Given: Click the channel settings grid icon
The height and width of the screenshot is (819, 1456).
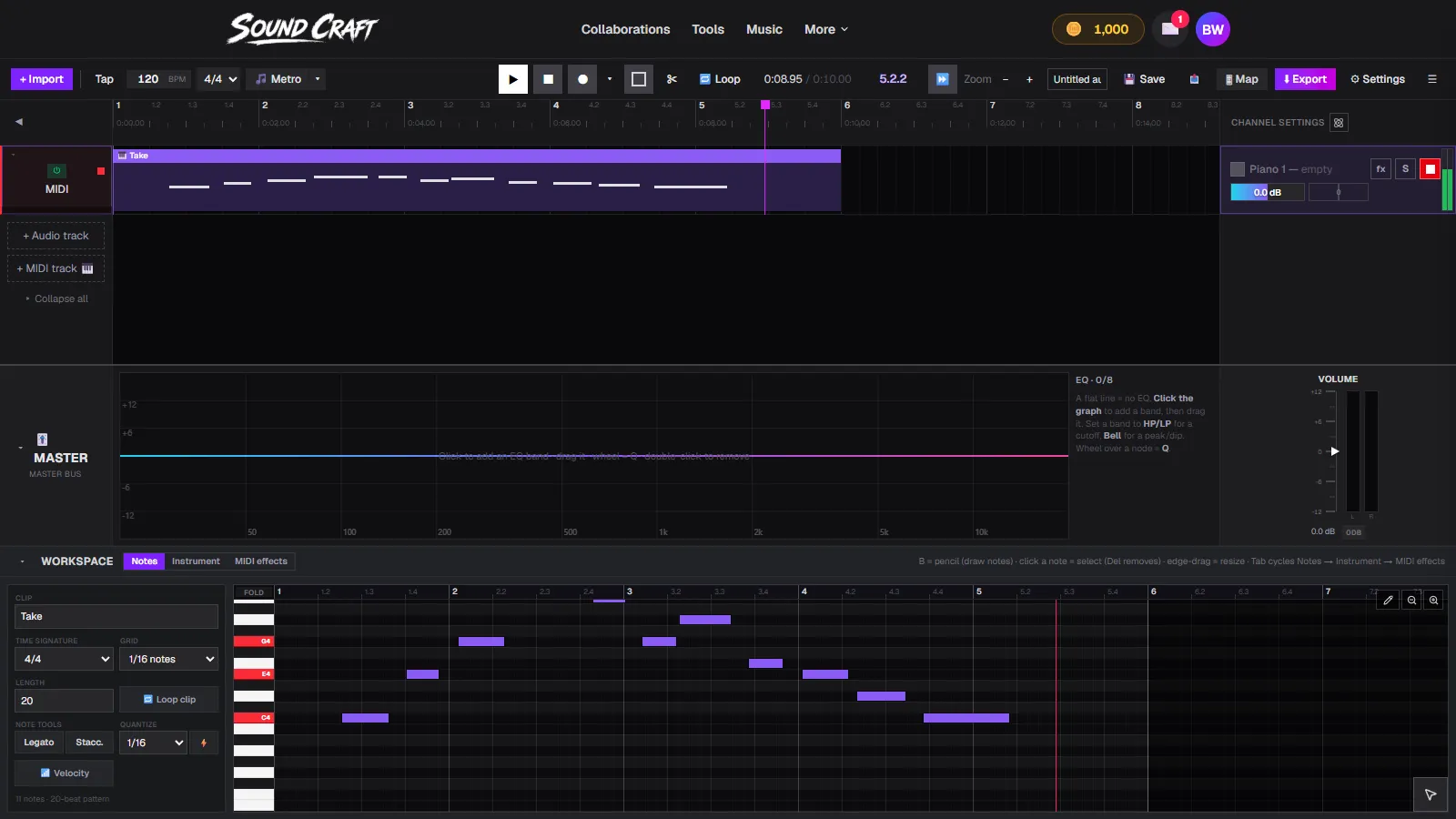Looking at the screenshot, I should 1339,123.
